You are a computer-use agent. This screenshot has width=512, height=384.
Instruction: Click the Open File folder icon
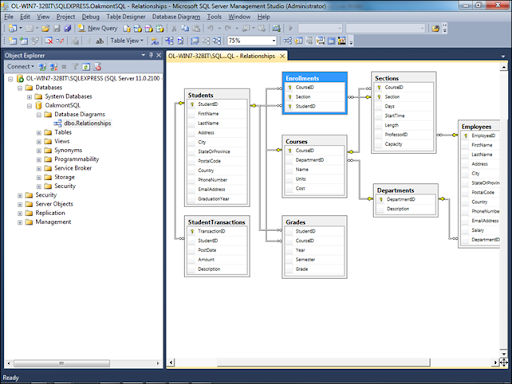point(45,29)
